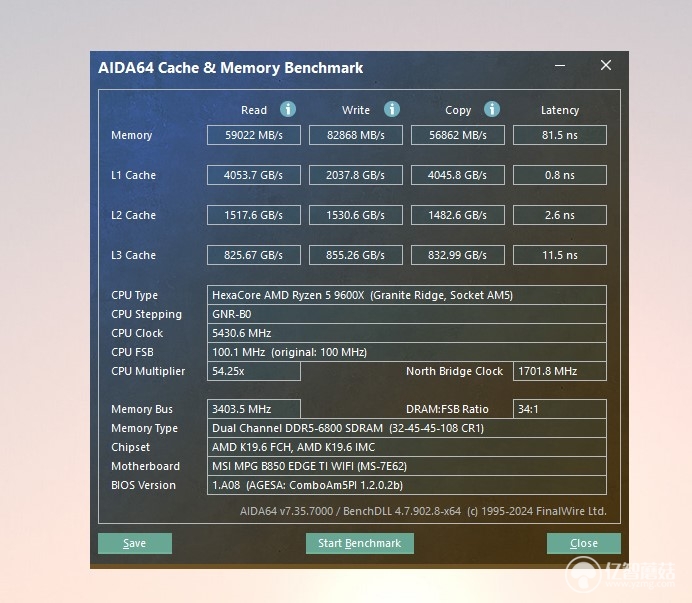Click the Close button at the bottom
This screenshot has width=692, height=603.
click(583, 543)
